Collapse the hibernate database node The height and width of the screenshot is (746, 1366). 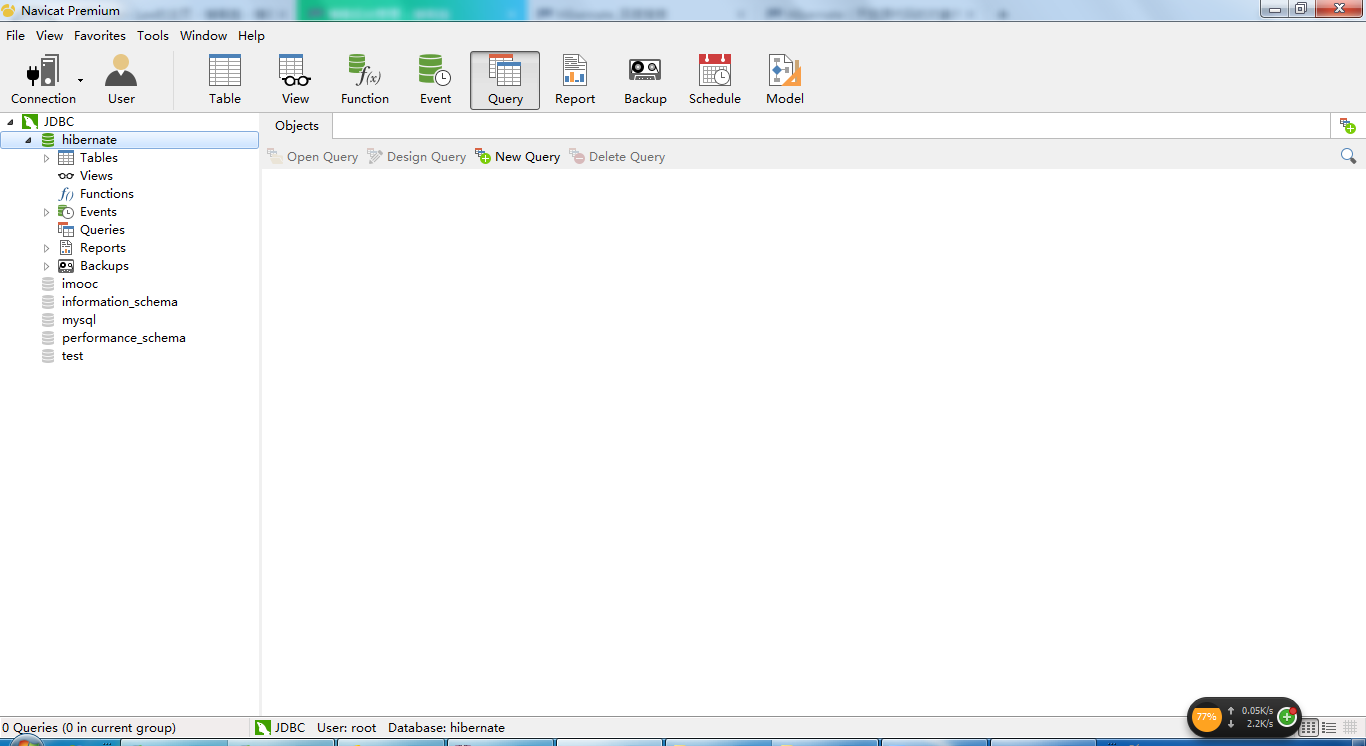coord(28,140)
